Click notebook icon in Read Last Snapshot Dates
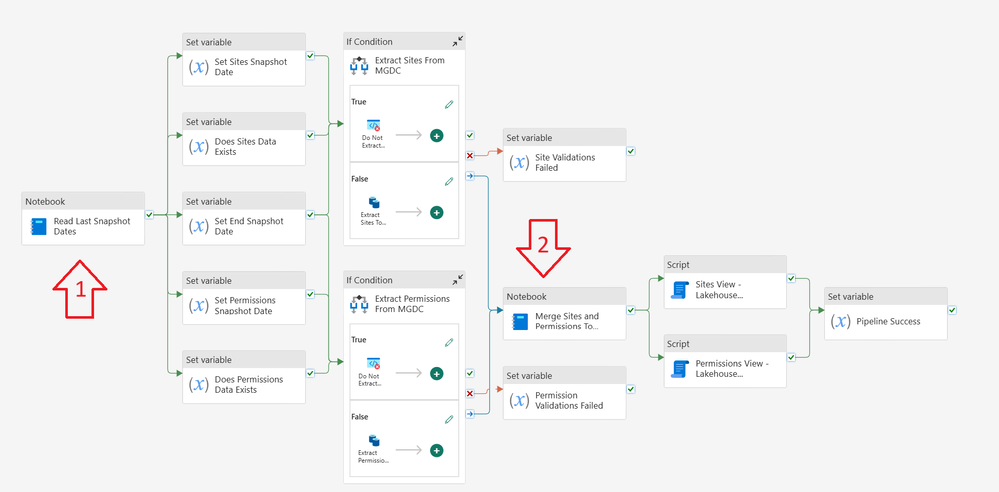Screen dimensions: 999x492 pos(39,226)
